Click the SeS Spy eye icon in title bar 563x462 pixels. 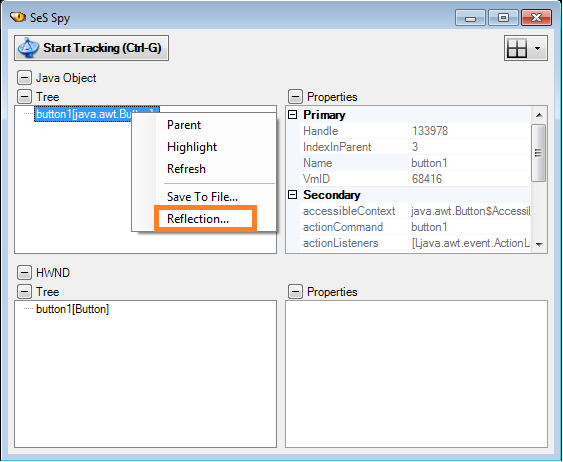(x=17, y=17)
